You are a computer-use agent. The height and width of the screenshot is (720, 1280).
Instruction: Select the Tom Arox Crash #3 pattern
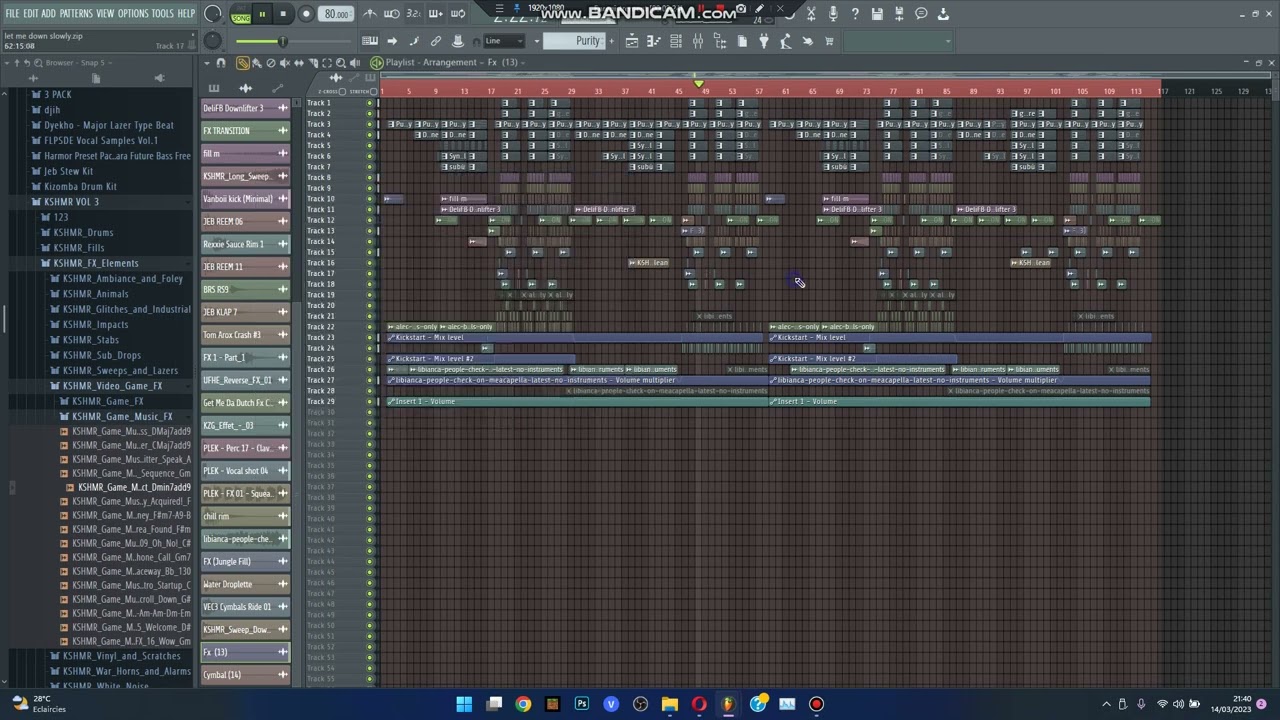click(x=245, y=335)
